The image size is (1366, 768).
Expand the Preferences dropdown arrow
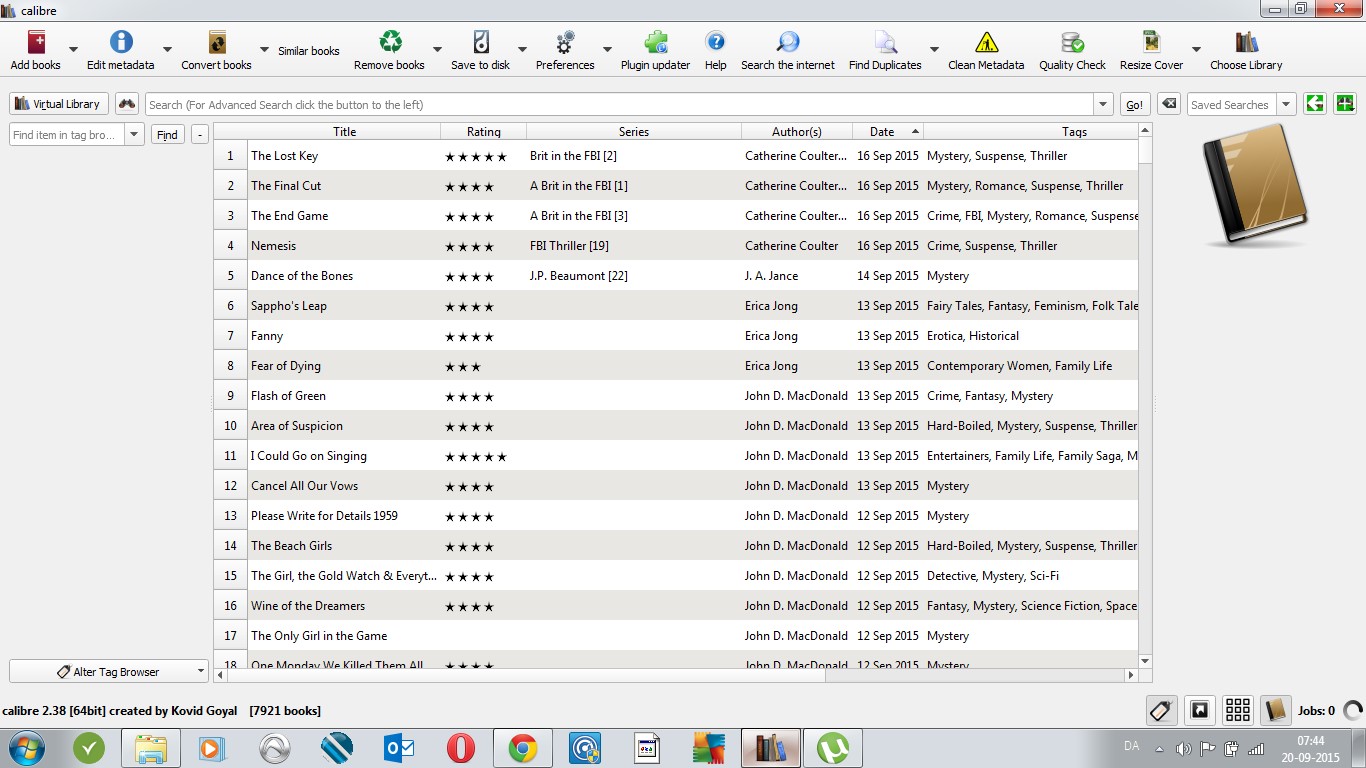tap(607, 49)
